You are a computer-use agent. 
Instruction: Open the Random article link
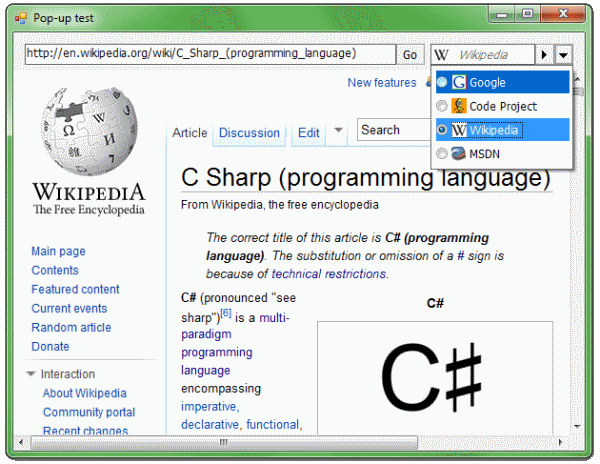click(x=71, y=327)
